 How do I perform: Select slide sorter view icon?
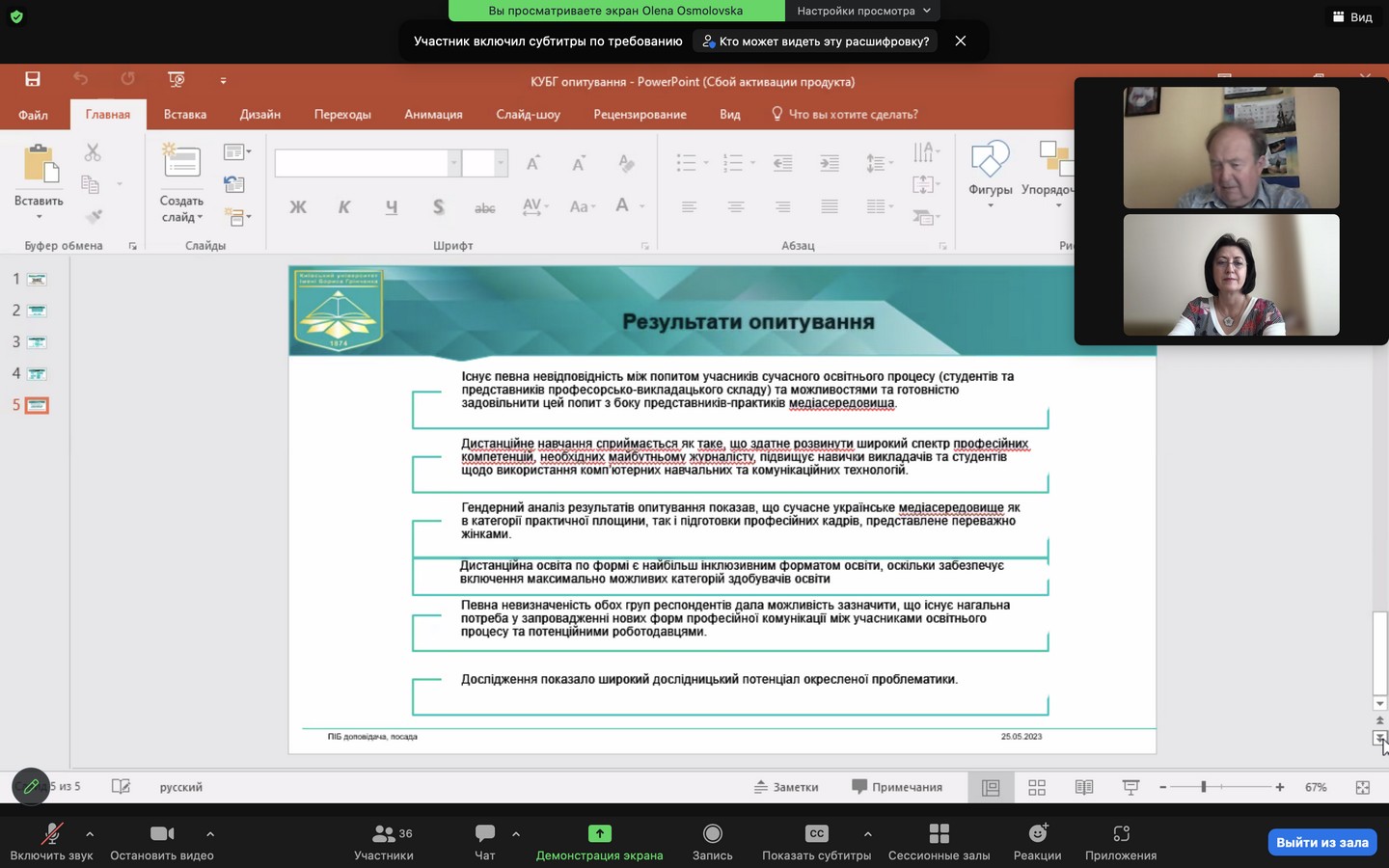coord(1037,788)
